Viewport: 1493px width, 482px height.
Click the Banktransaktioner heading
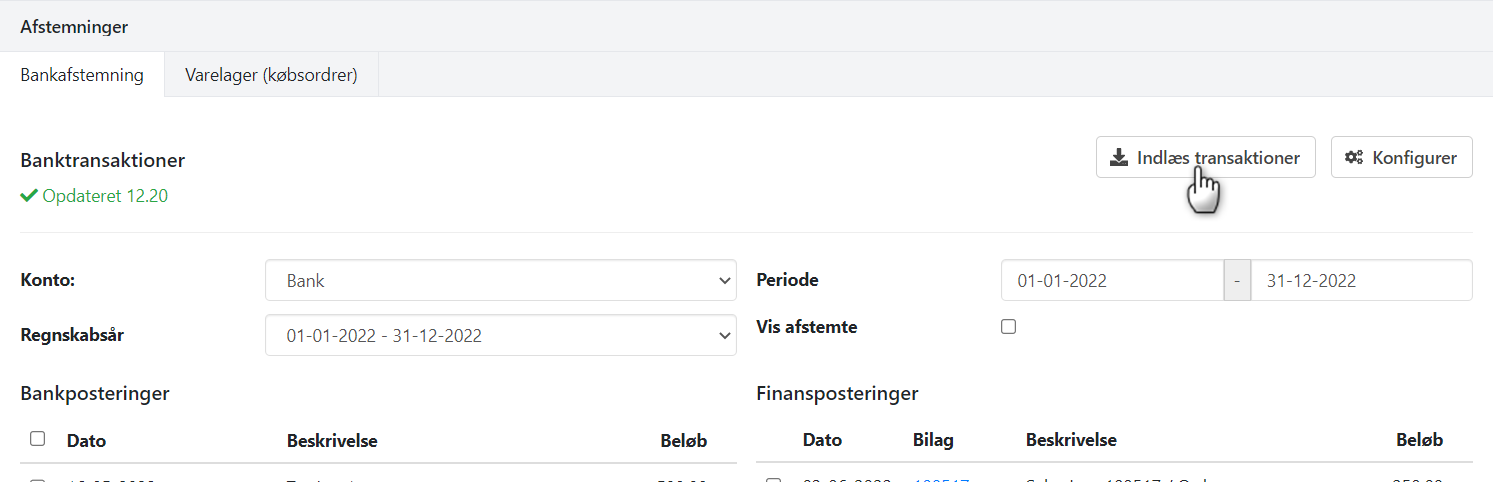102,160
